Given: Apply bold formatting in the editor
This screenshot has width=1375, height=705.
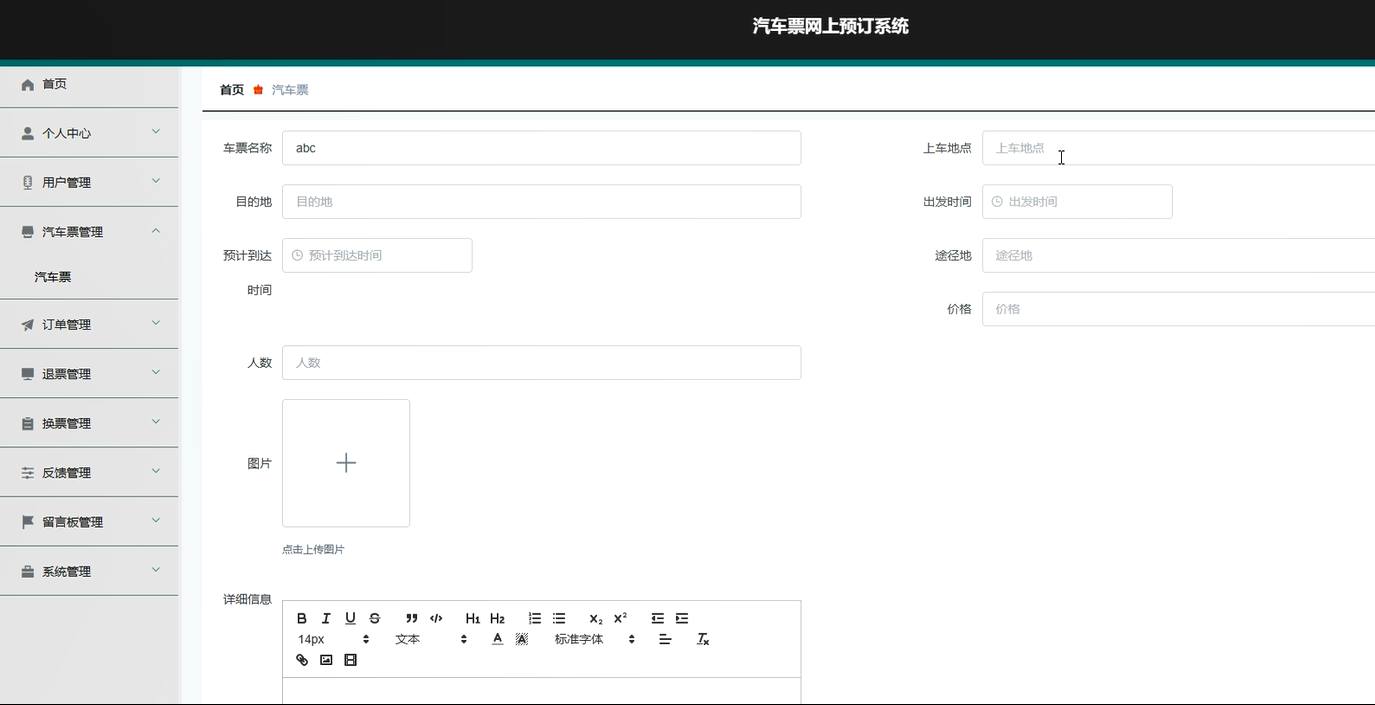Looking at the screenshot, I should coord(302,618).
